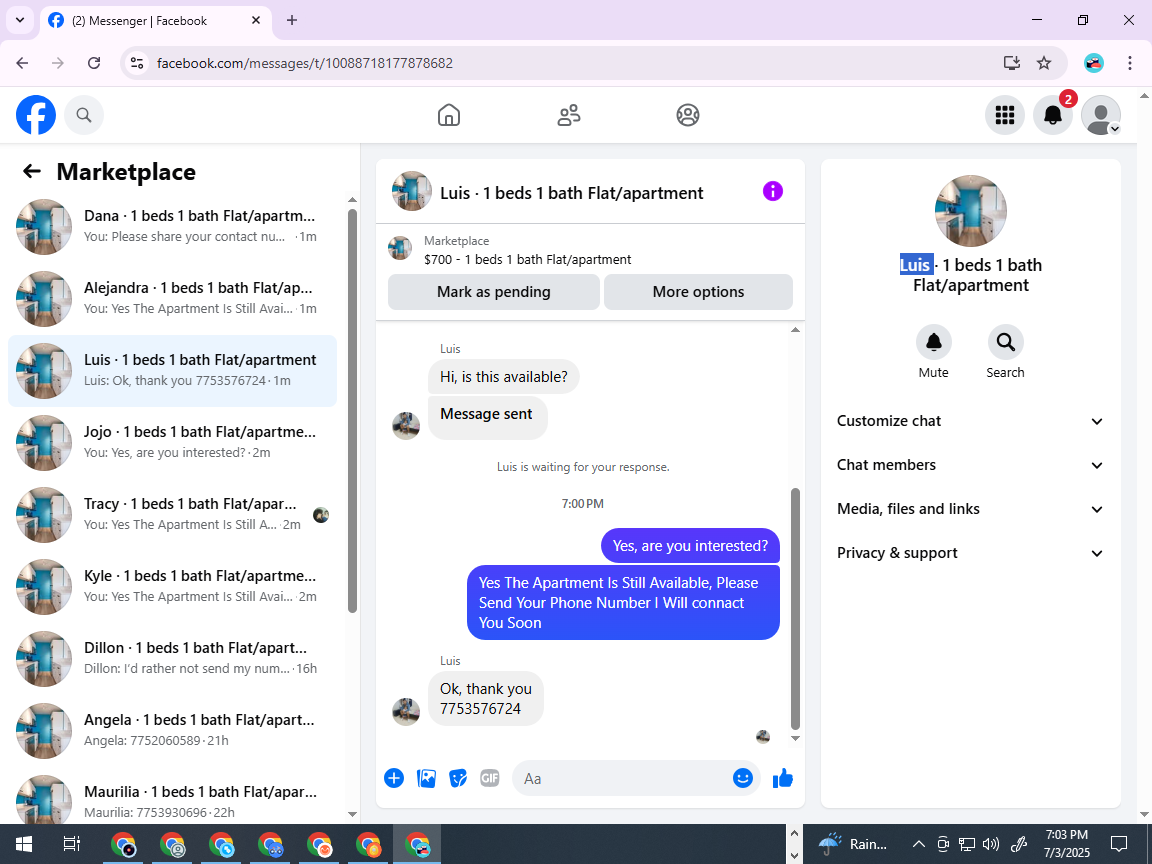This screenshot has height=864, width=1152.
Task: Open the Facebook search magnifier
Action: click(x=84, y=115)
